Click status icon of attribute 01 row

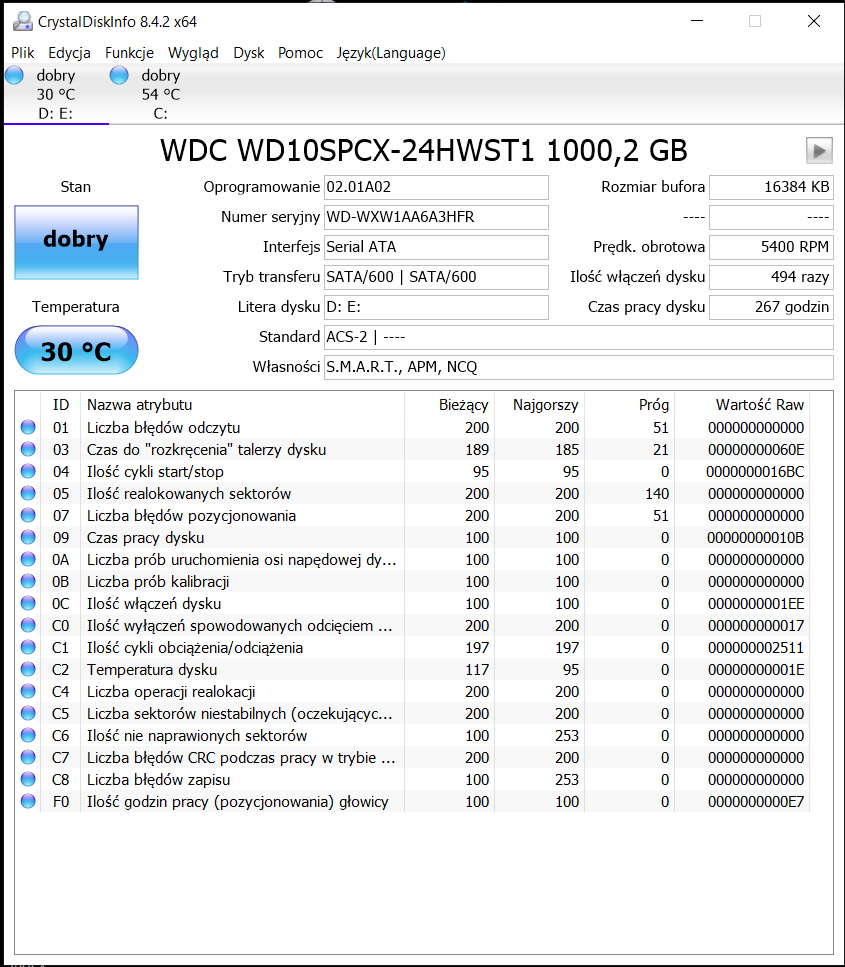(x=28, y=427)
